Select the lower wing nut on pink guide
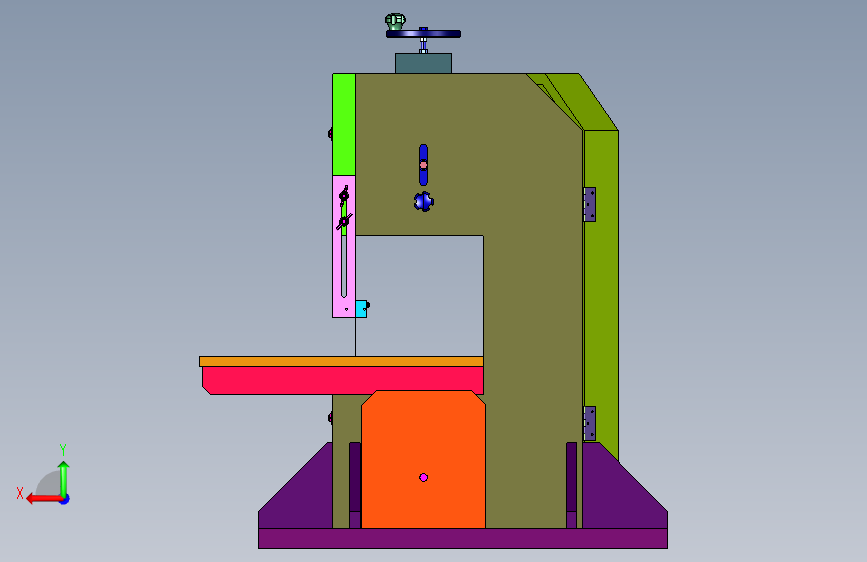This screenshot has height=562, width=867. click(x=344, y=221)
